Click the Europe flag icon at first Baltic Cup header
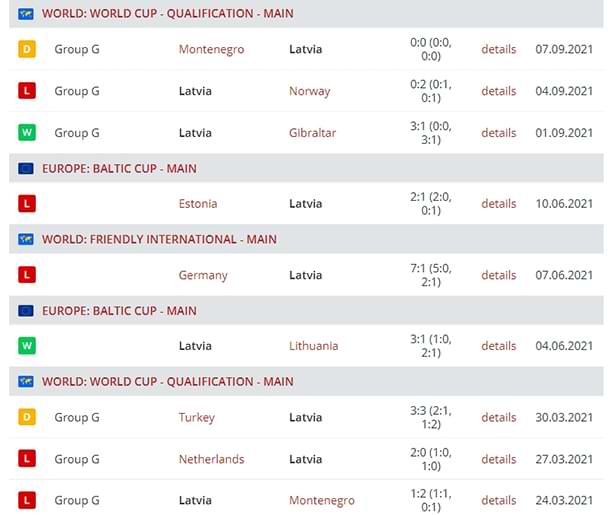 pos(26,169)
